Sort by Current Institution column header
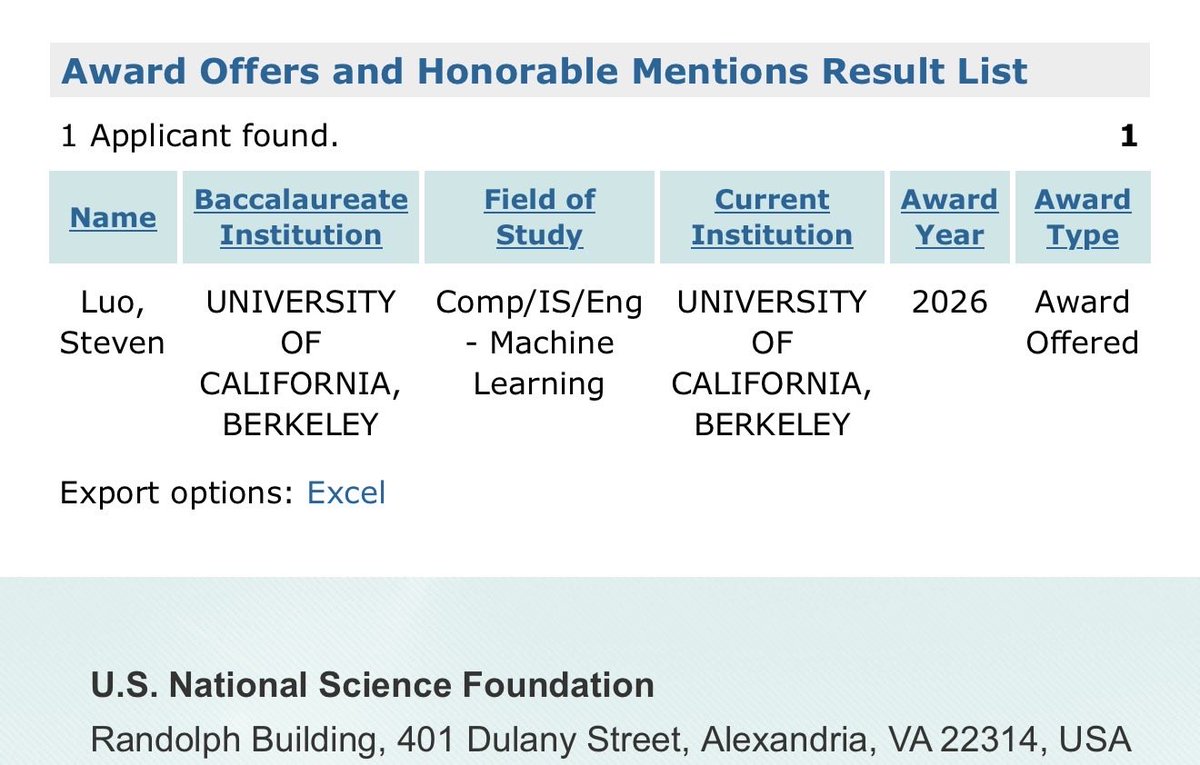Screen dimensions: 1200x765 pos(772,217)
